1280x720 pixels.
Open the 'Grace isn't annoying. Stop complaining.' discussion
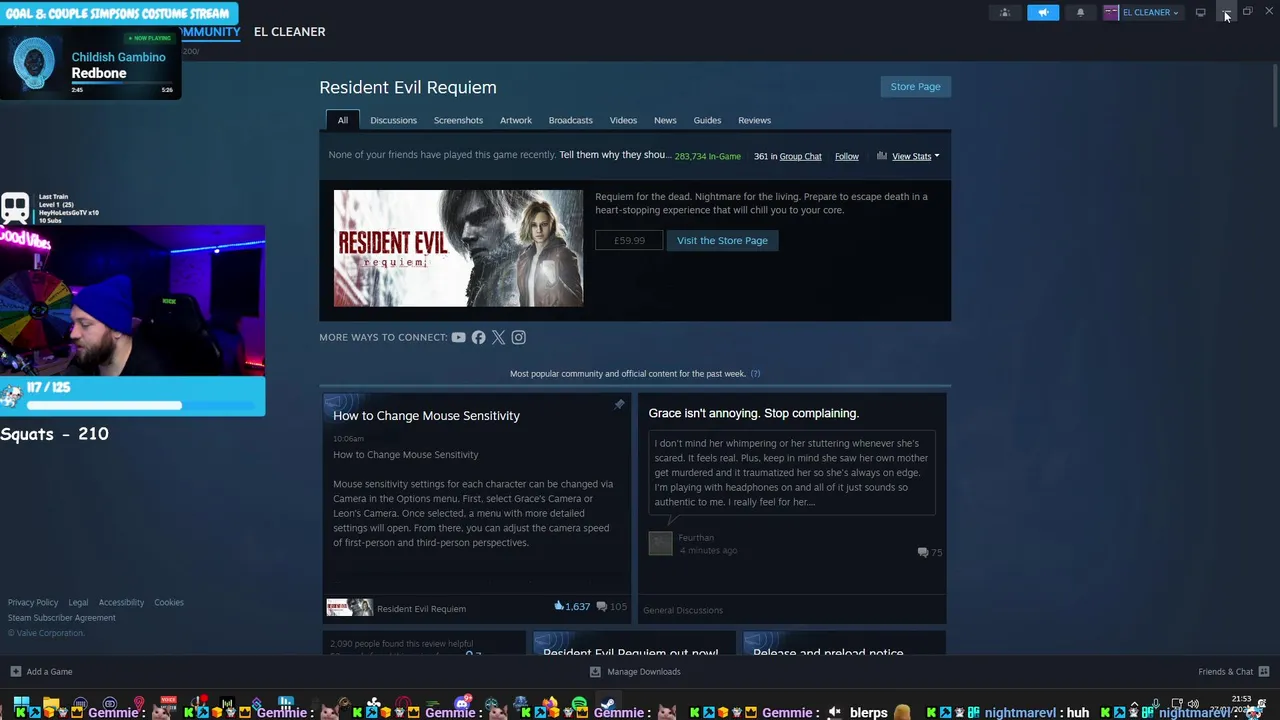753,413
